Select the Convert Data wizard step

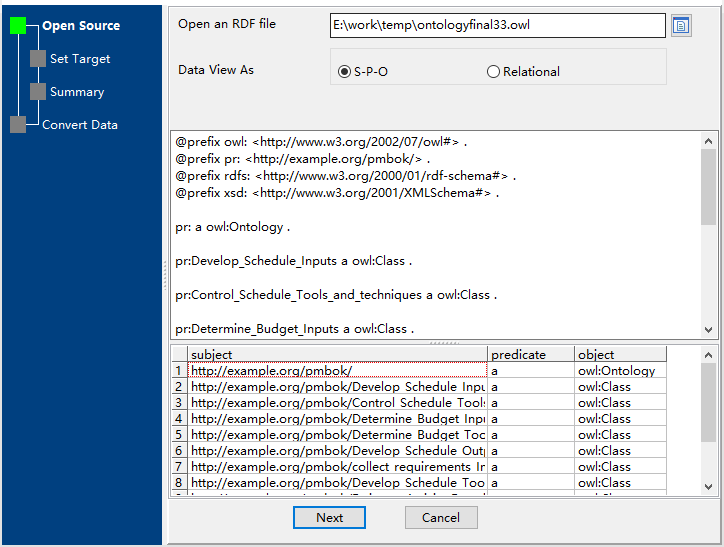(80, 125)
